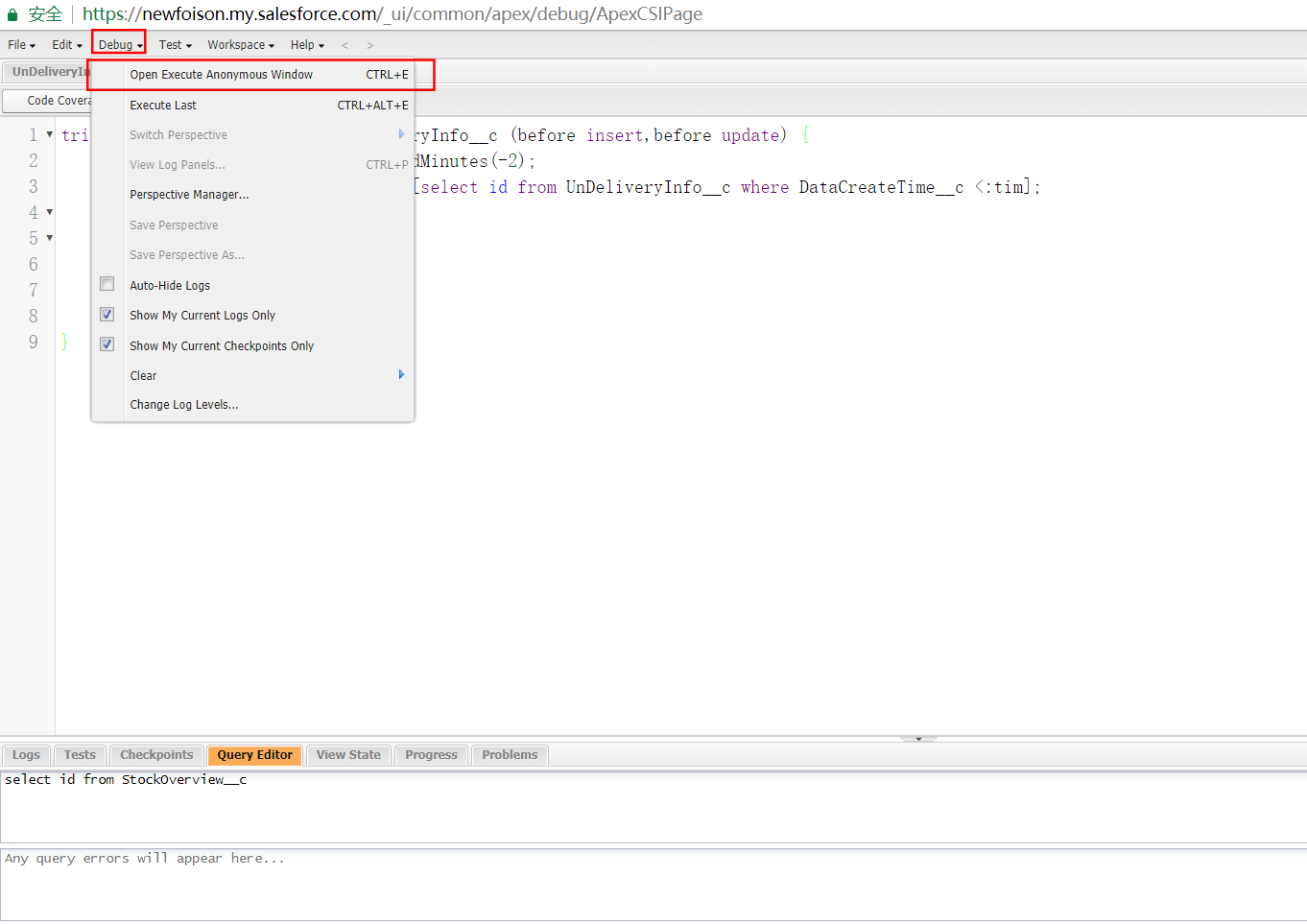
Task: Collapse the bottom panel with the arrow handle
Action: pyautogui.click(x=918, y=739)
